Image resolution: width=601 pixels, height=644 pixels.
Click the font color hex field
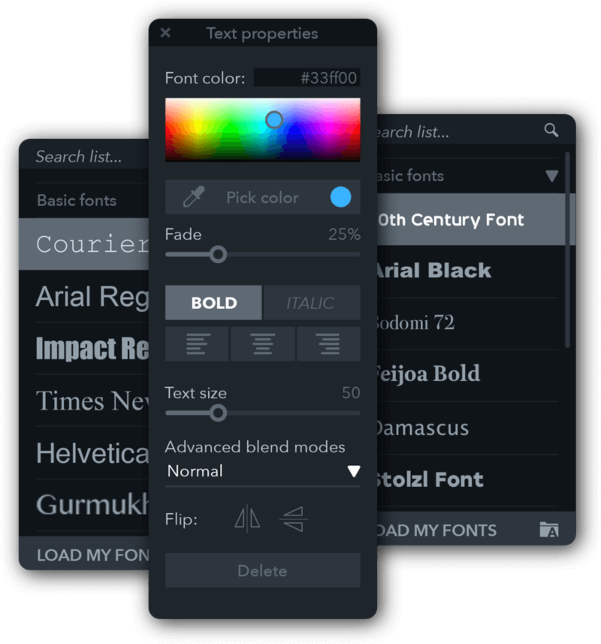[307, 78]
